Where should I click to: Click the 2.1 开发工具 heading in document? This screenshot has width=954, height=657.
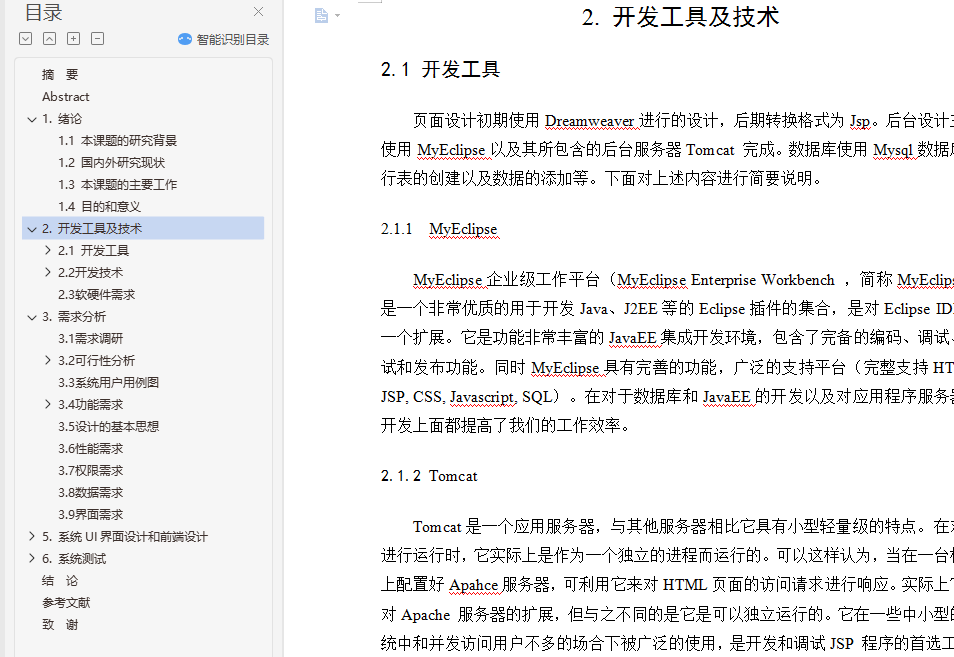[x=440, y=69]
